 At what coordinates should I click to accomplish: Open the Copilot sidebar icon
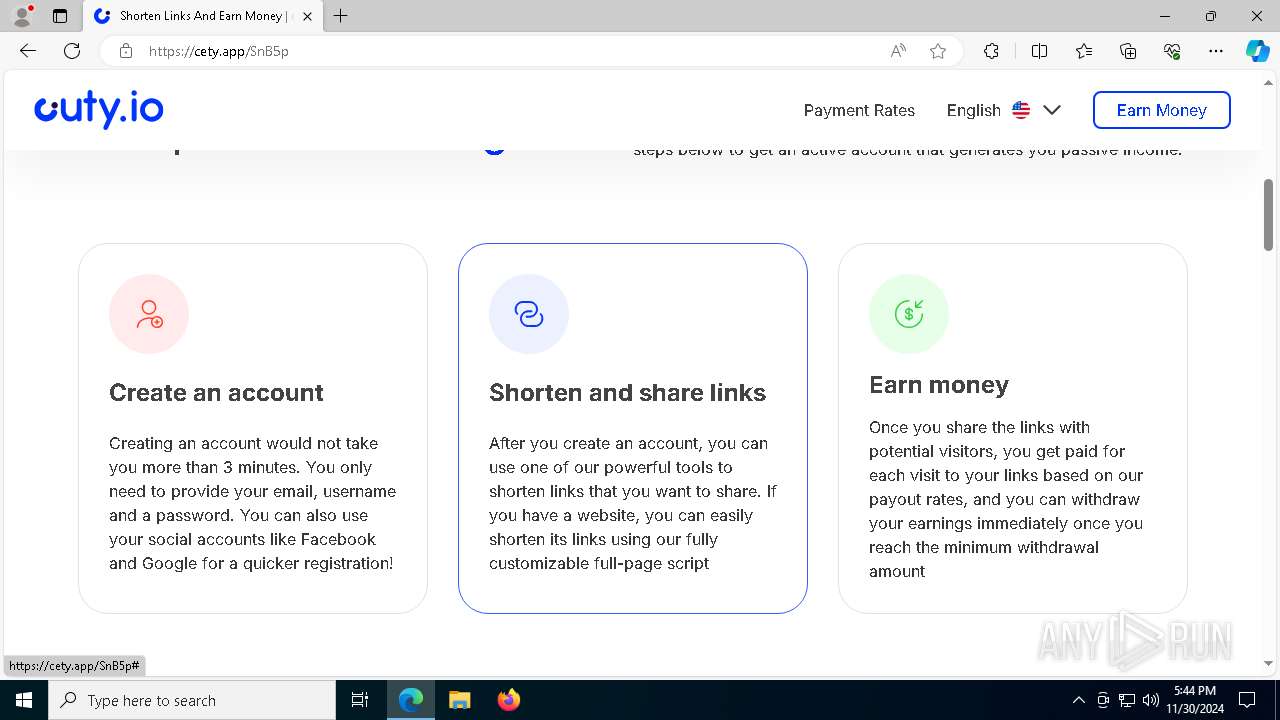pos(1257,51)
